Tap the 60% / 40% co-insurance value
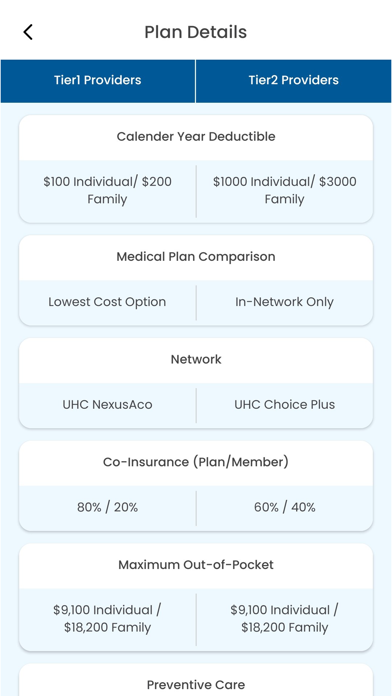The image size is (392, 696). (x=285, y=507)
